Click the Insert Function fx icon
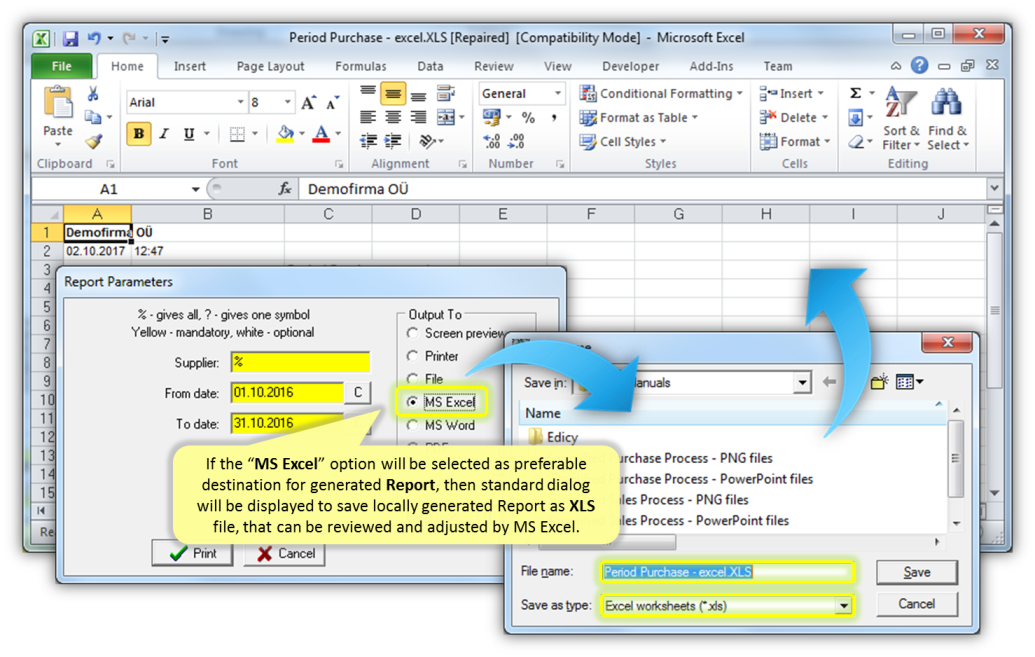The image size is (1035, 657). pyautogui.click(x=284, y=190)
